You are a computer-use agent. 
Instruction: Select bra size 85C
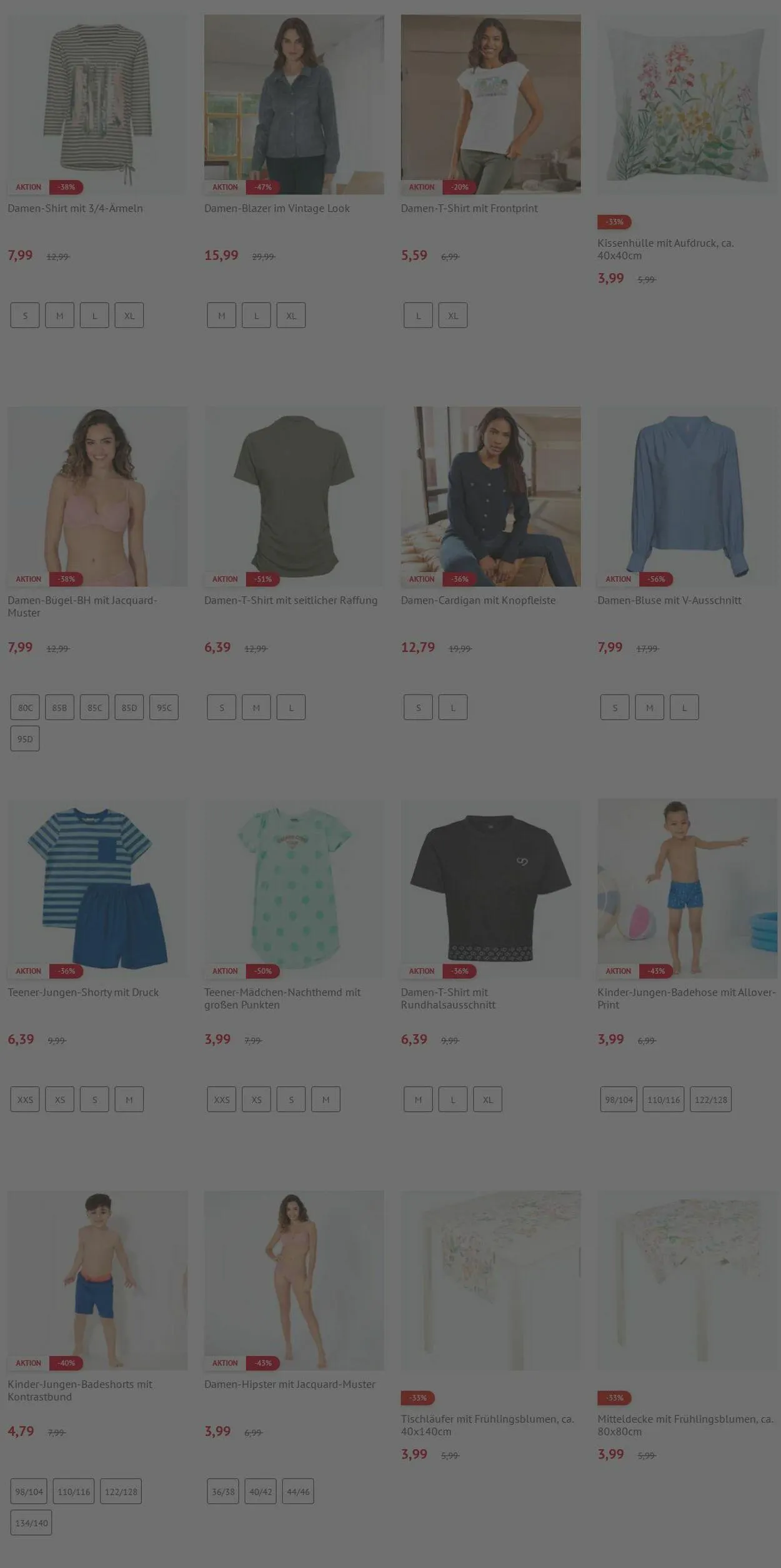tap(94, 707)
